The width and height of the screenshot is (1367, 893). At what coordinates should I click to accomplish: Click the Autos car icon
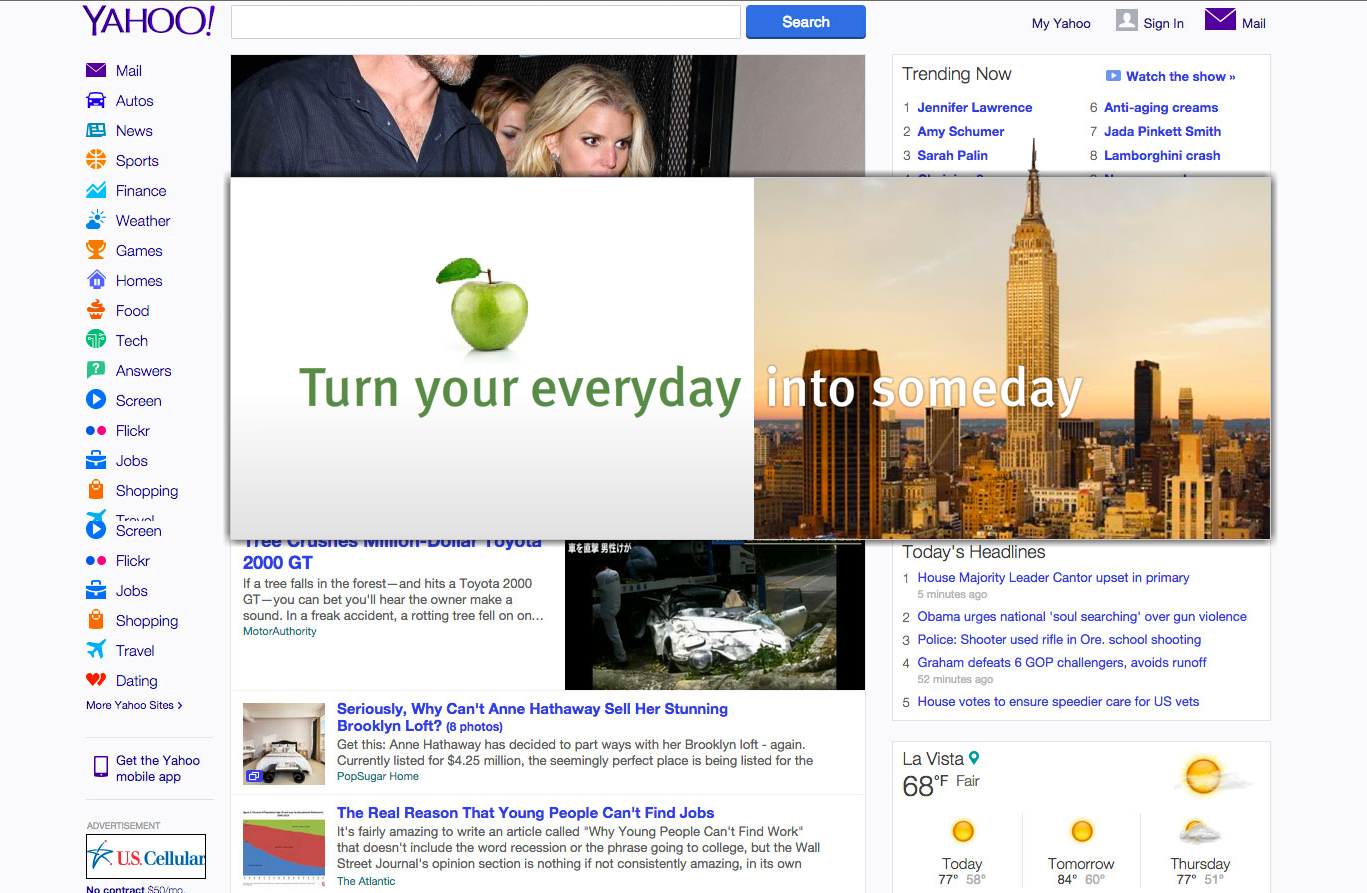tap(96, 100)
